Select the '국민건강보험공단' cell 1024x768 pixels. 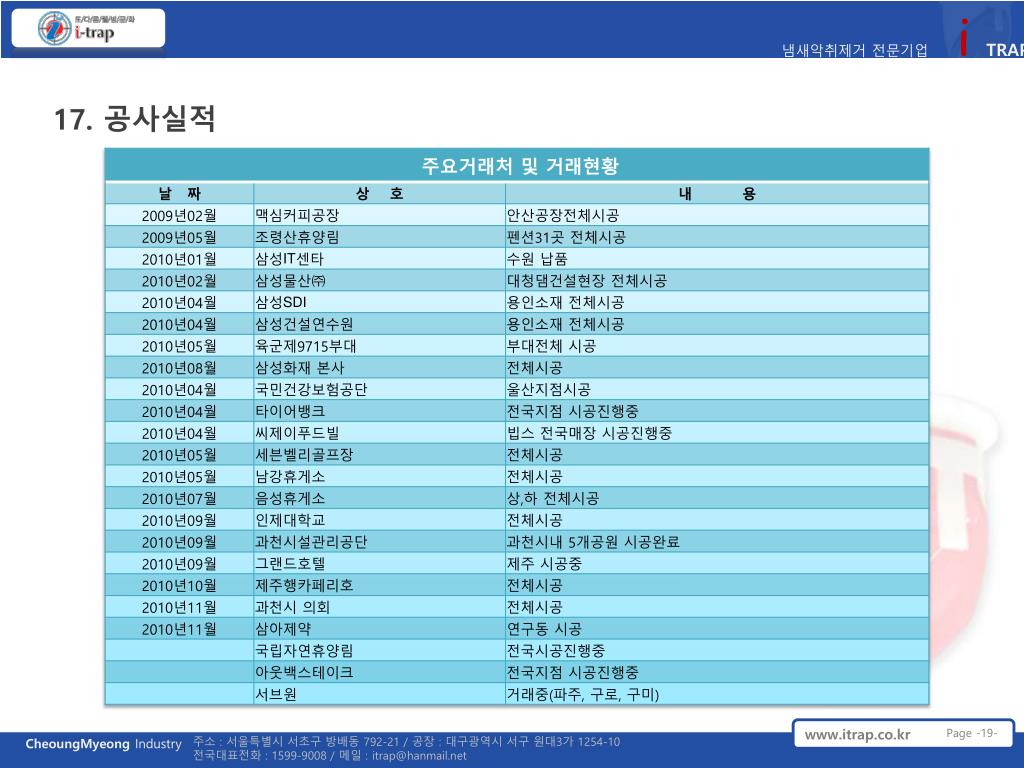379,389
